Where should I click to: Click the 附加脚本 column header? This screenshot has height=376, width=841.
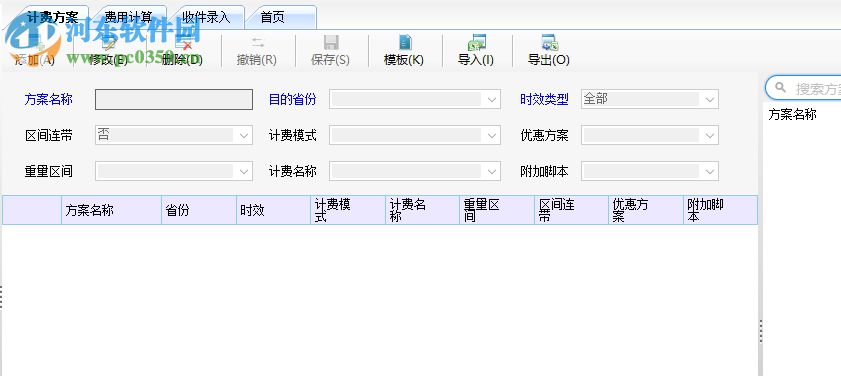tap(720, 210)
